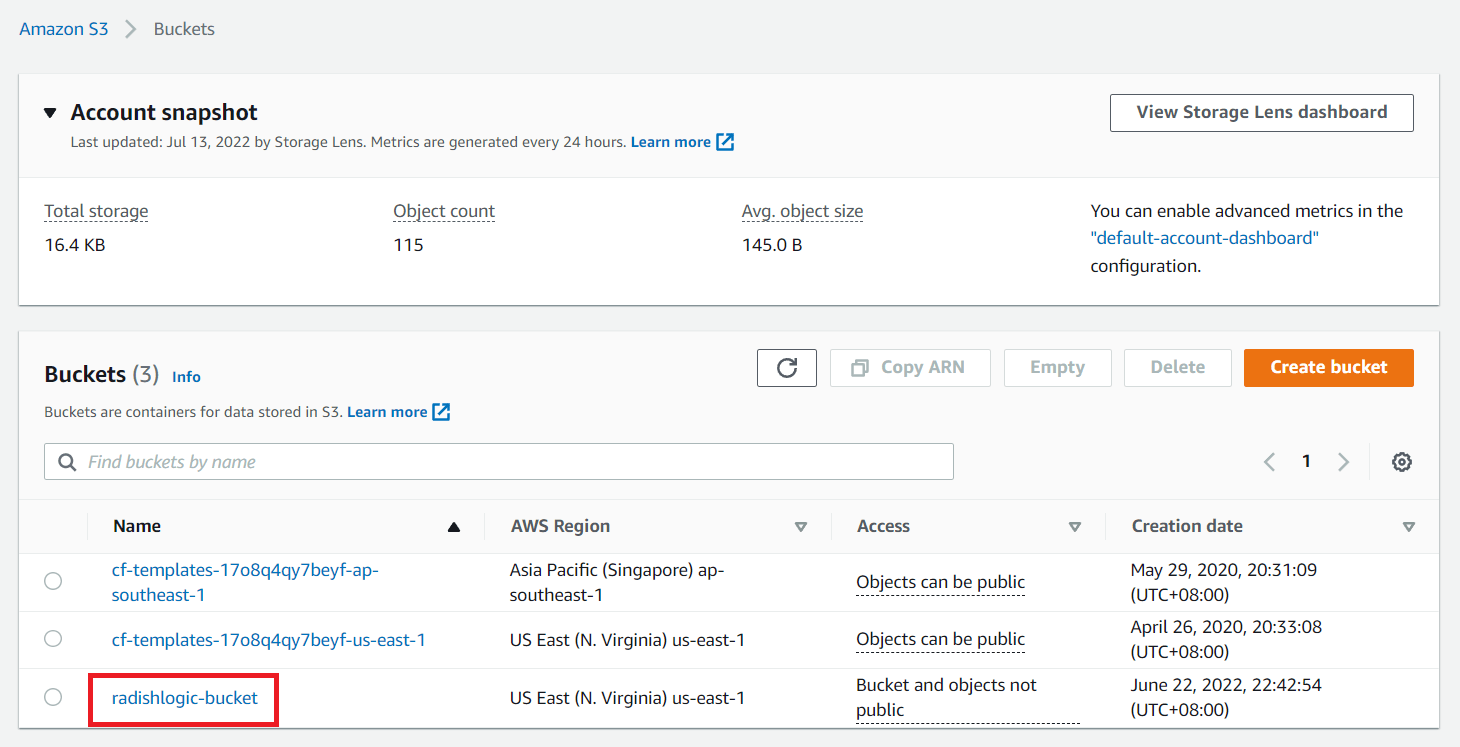The width and height of the screenshot is (1460, 747).
Task: Select the cf-templates us-east-1 bucket radio button
Action: pyautogui.click(x=53, y=639)
